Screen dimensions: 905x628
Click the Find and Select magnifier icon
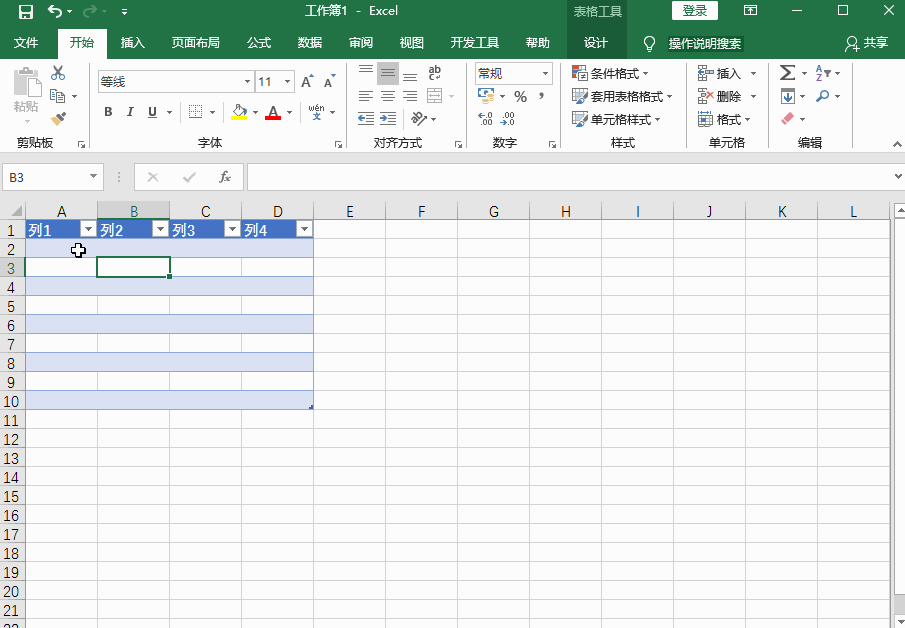click(822, 96)
